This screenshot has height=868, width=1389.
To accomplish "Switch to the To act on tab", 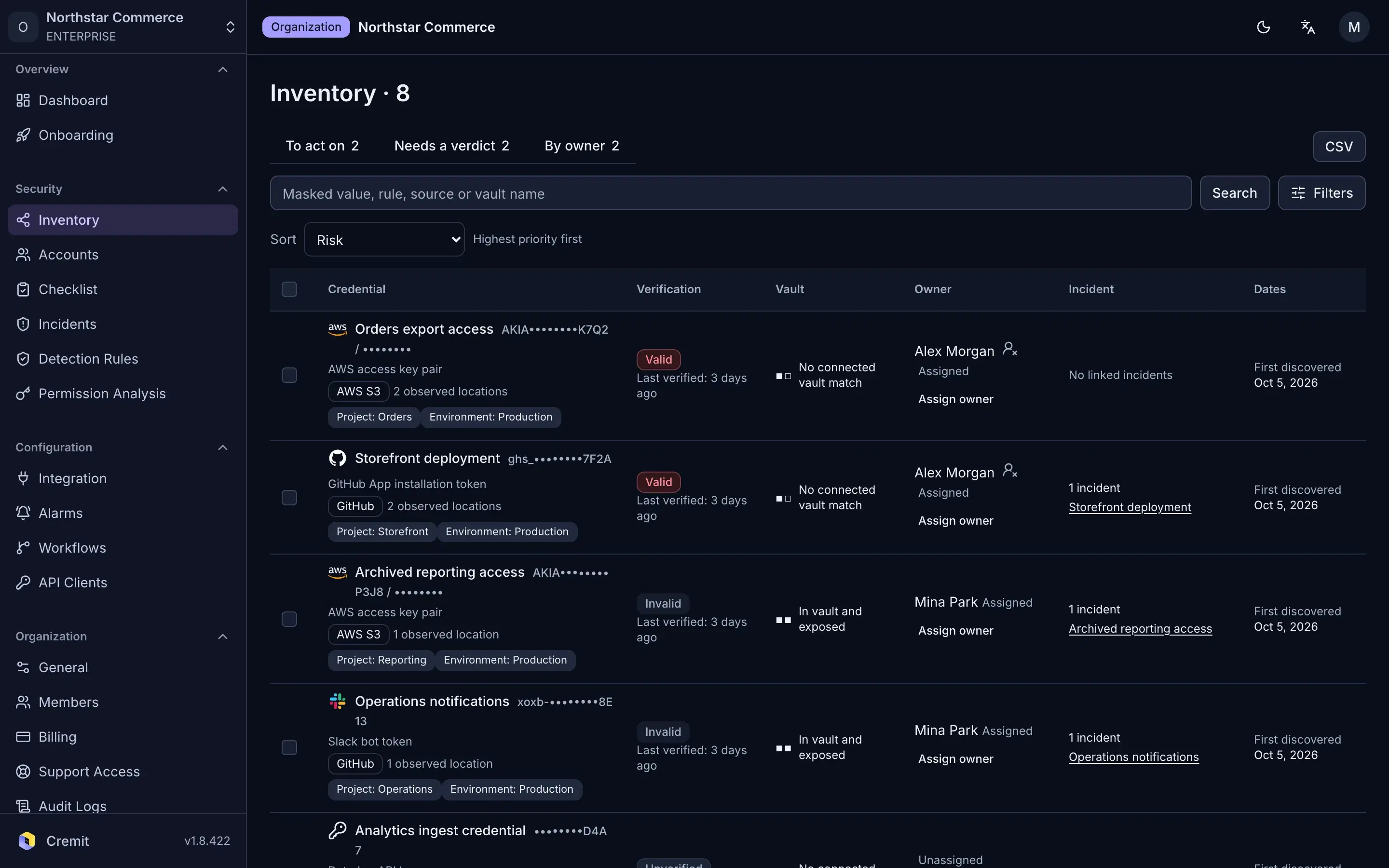I will pos(322,146).
